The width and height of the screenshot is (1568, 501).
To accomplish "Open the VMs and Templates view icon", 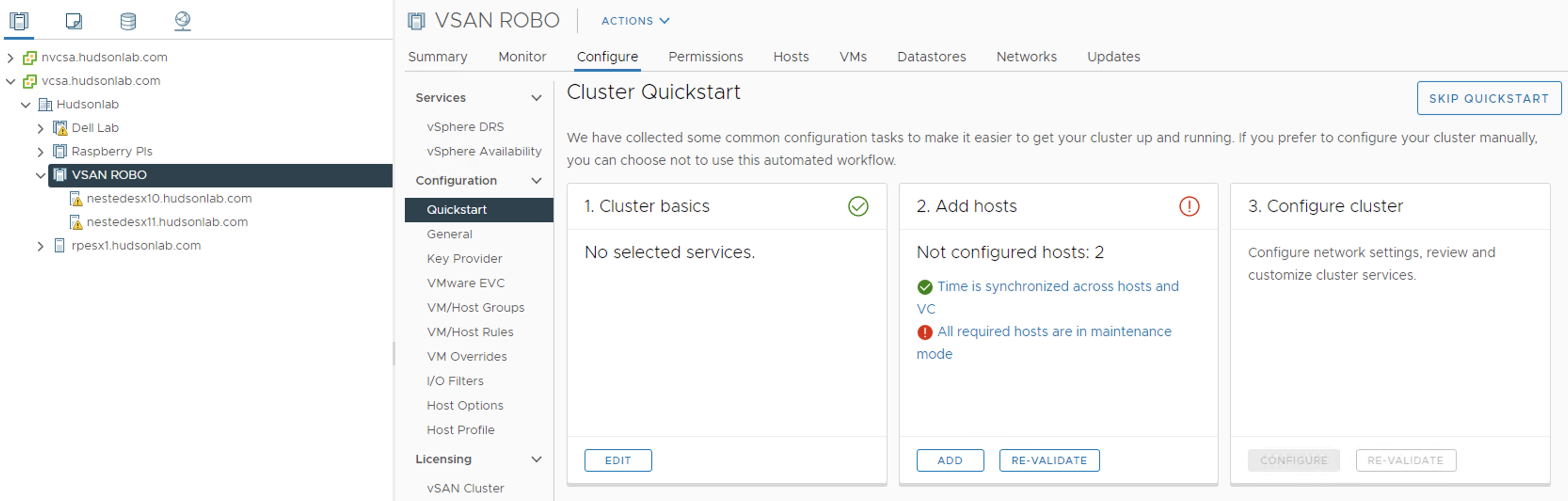I will coord(74,21).
